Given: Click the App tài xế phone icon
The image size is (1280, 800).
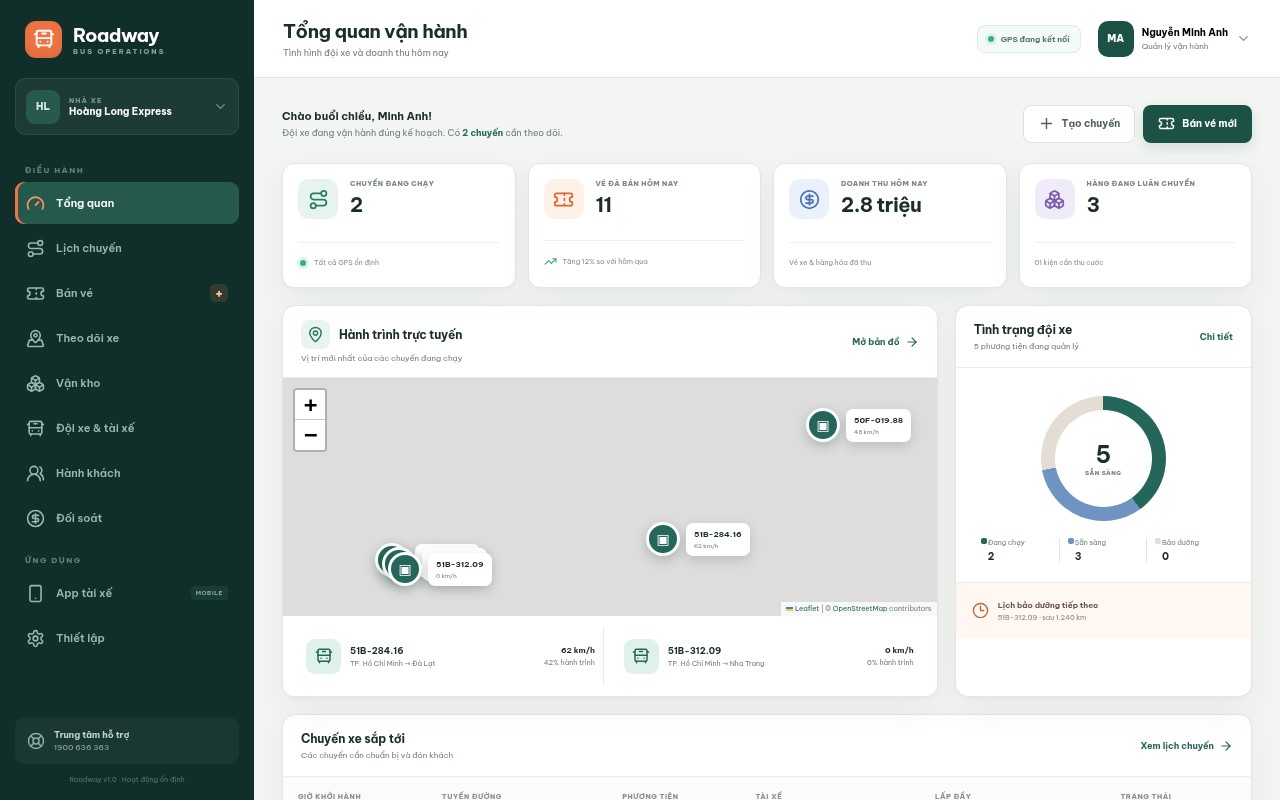Looking at the screenshot, I should click(x=36, y=593).
